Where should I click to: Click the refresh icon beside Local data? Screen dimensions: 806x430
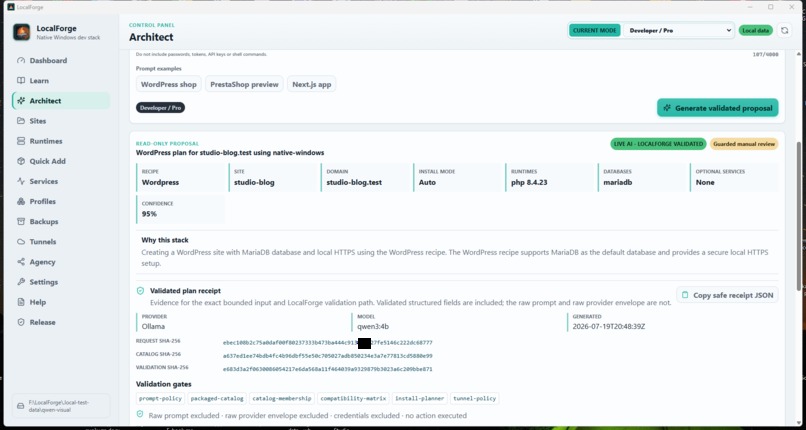click(x=784, y=30)
